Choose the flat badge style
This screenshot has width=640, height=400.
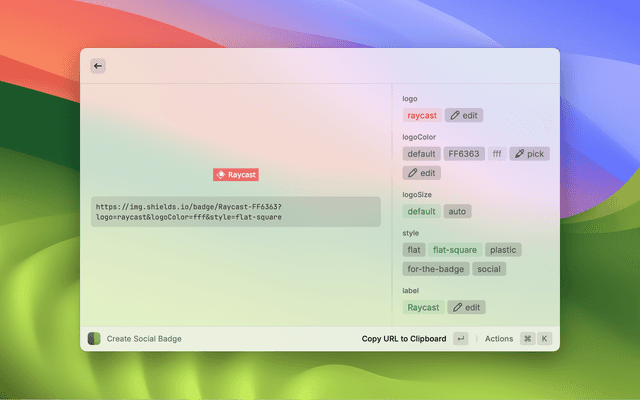coord(414,250)
